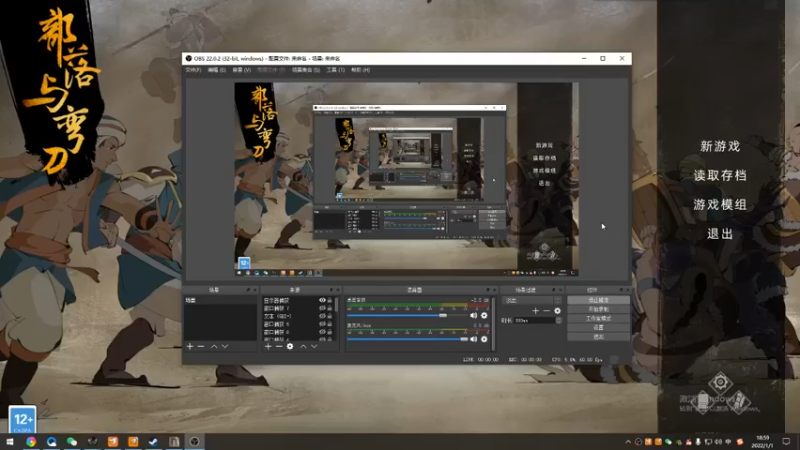Undock the Scene Transitions panel with its float icon

pyautogui.click(x=554, y=290)
